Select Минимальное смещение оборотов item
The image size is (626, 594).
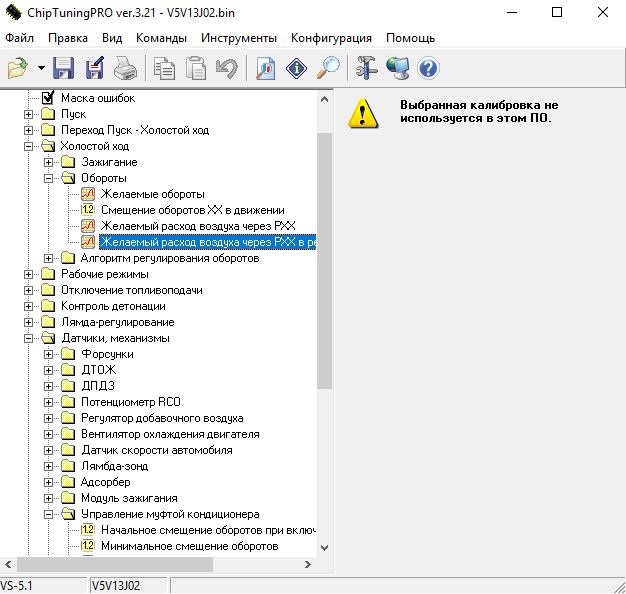tap(189, 546)
